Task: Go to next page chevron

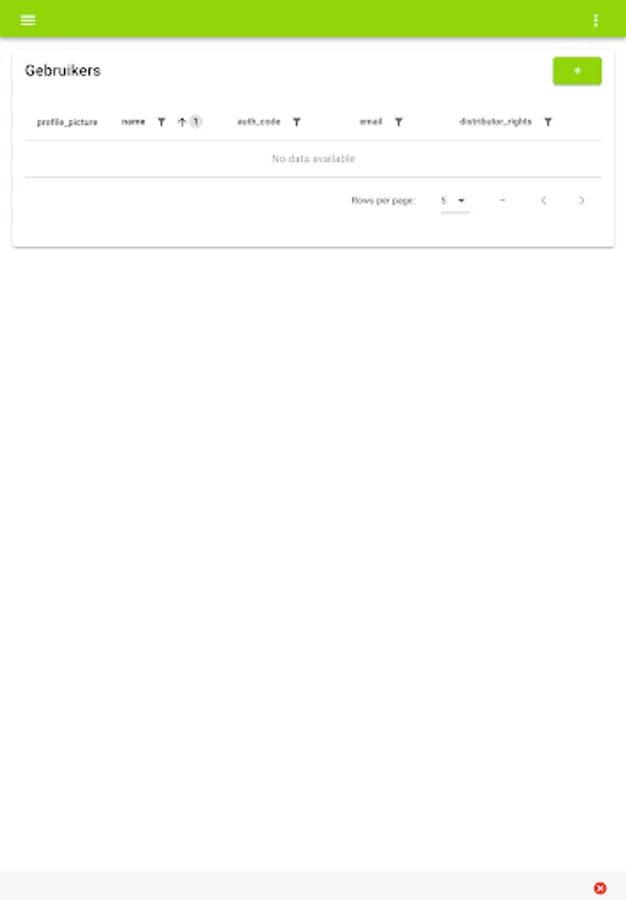Action: [581, 200]
